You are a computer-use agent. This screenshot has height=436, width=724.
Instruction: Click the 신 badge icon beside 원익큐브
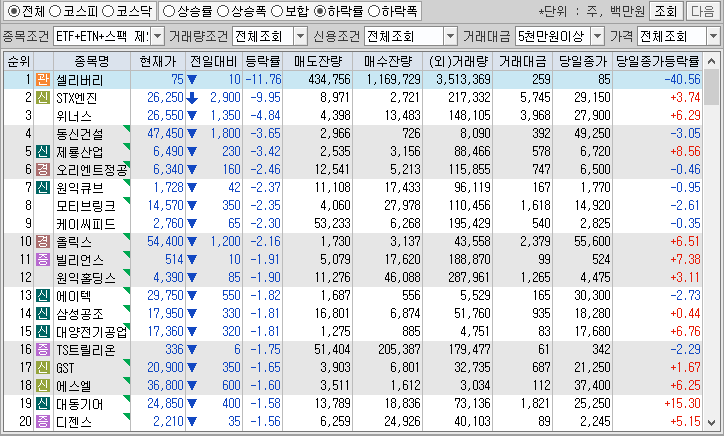pyautogui.click(x=43, y=188)
